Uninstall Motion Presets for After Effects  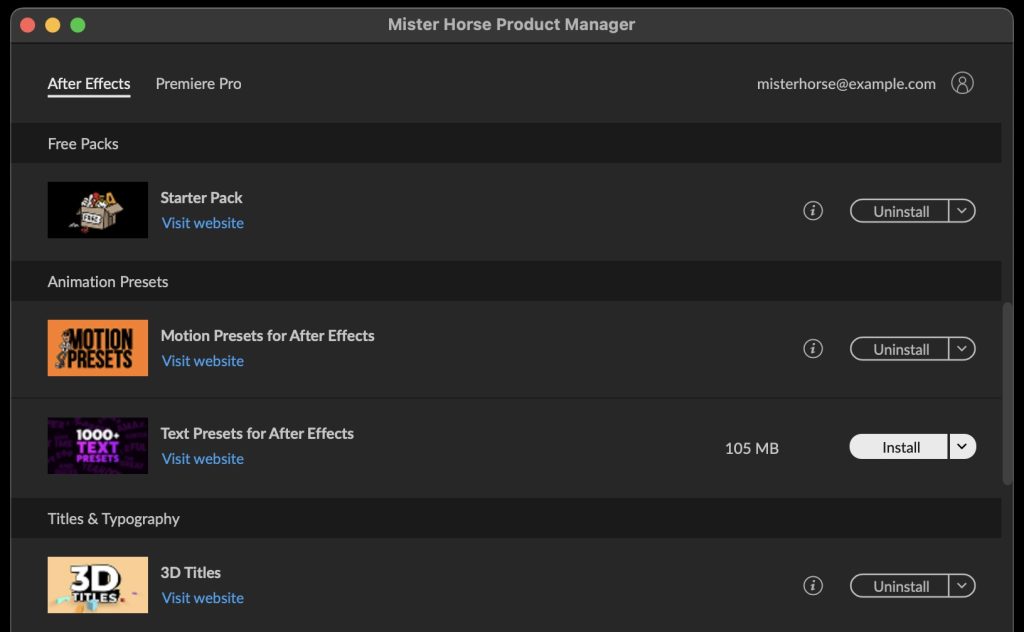[x=900, y=349]
